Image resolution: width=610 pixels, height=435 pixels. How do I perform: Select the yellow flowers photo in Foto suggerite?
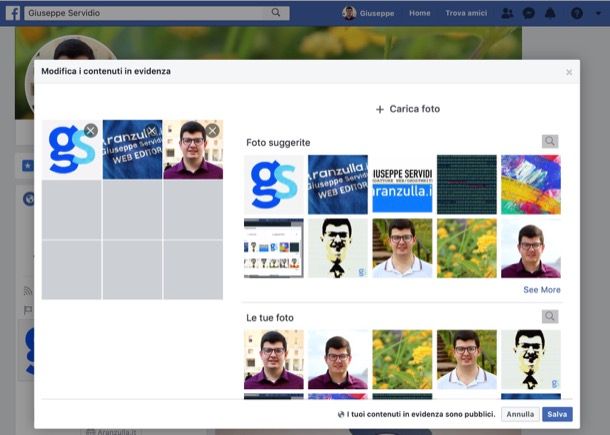click(x=466, y=248)
